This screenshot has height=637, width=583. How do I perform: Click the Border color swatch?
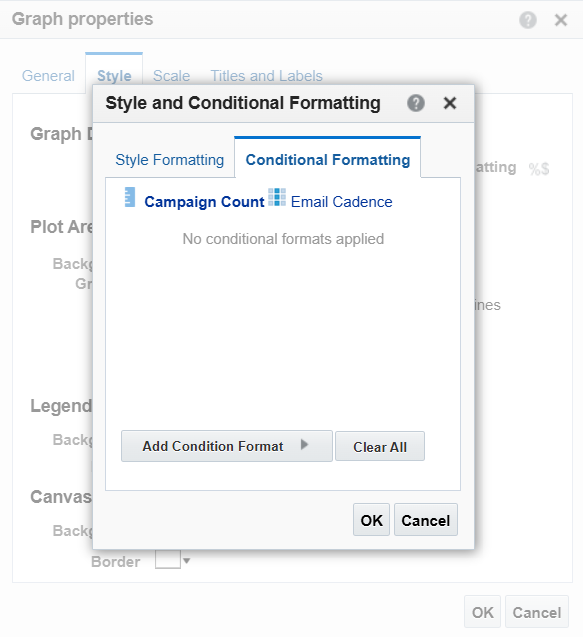168,560
